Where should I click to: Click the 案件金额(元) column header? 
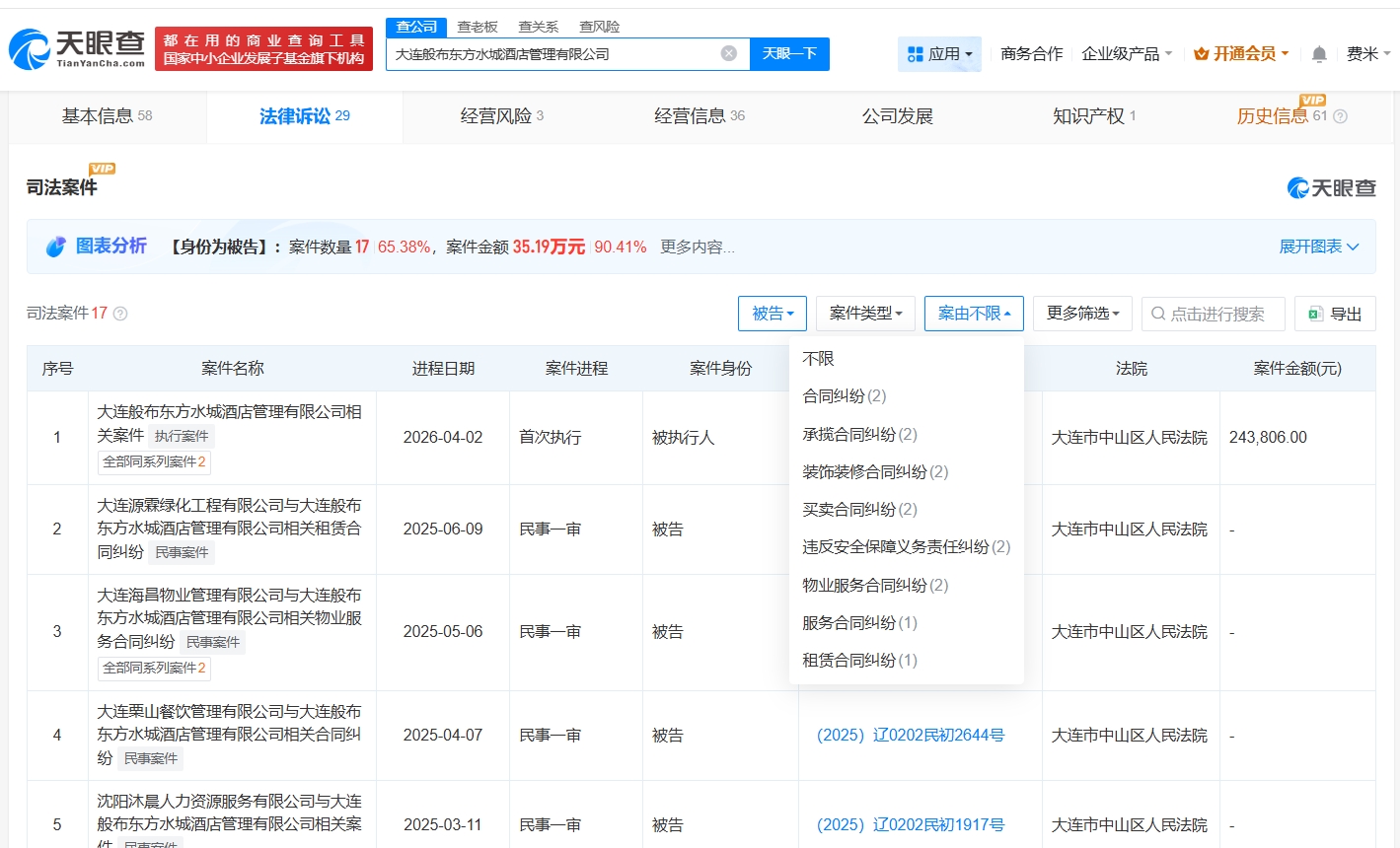tap(1297, 368)
